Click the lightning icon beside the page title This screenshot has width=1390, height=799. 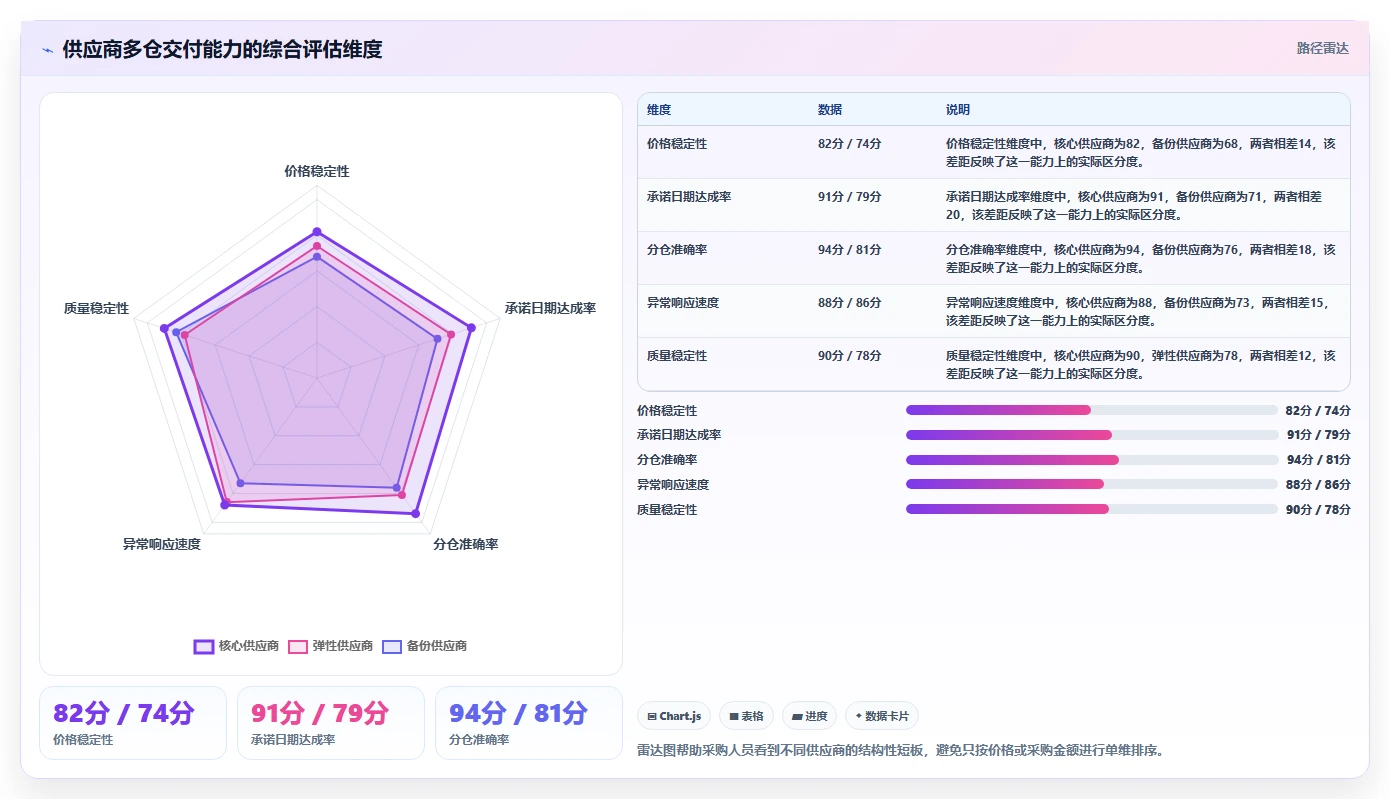(48, 50)
